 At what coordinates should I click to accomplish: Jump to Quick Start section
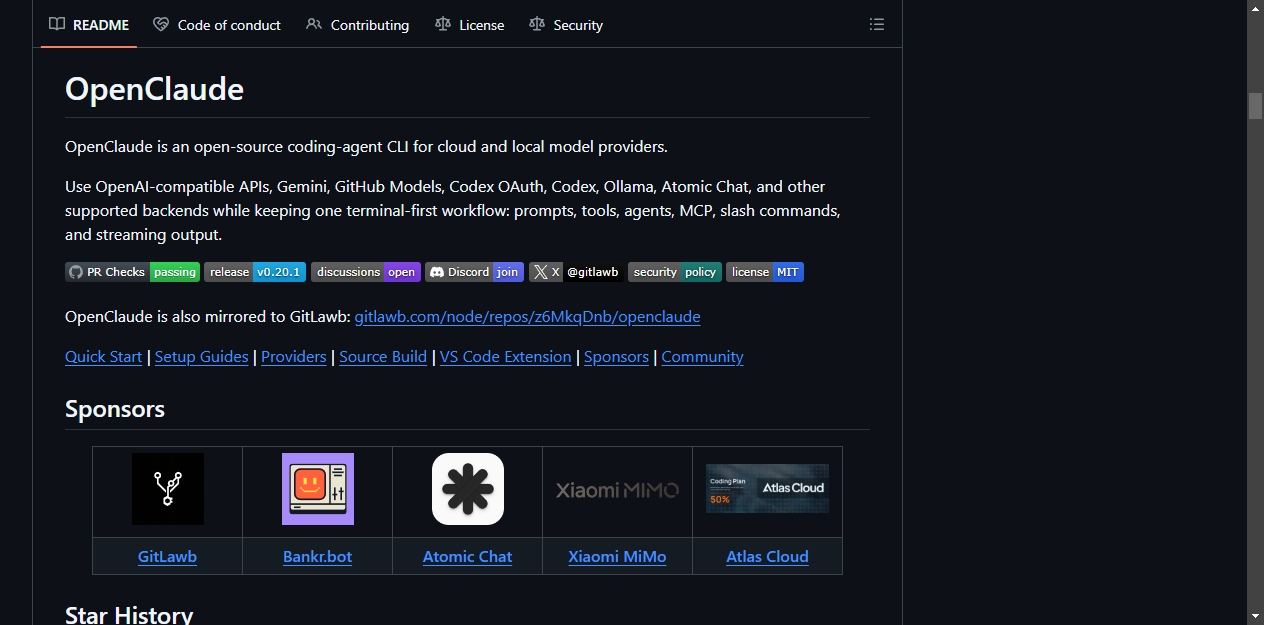pos(104,357)
